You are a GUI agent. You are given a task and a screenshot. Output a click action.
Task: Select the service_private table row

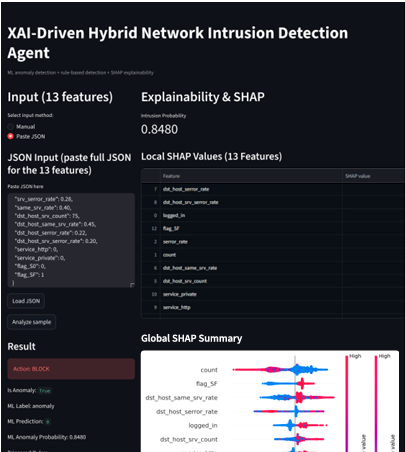[273, 294]
